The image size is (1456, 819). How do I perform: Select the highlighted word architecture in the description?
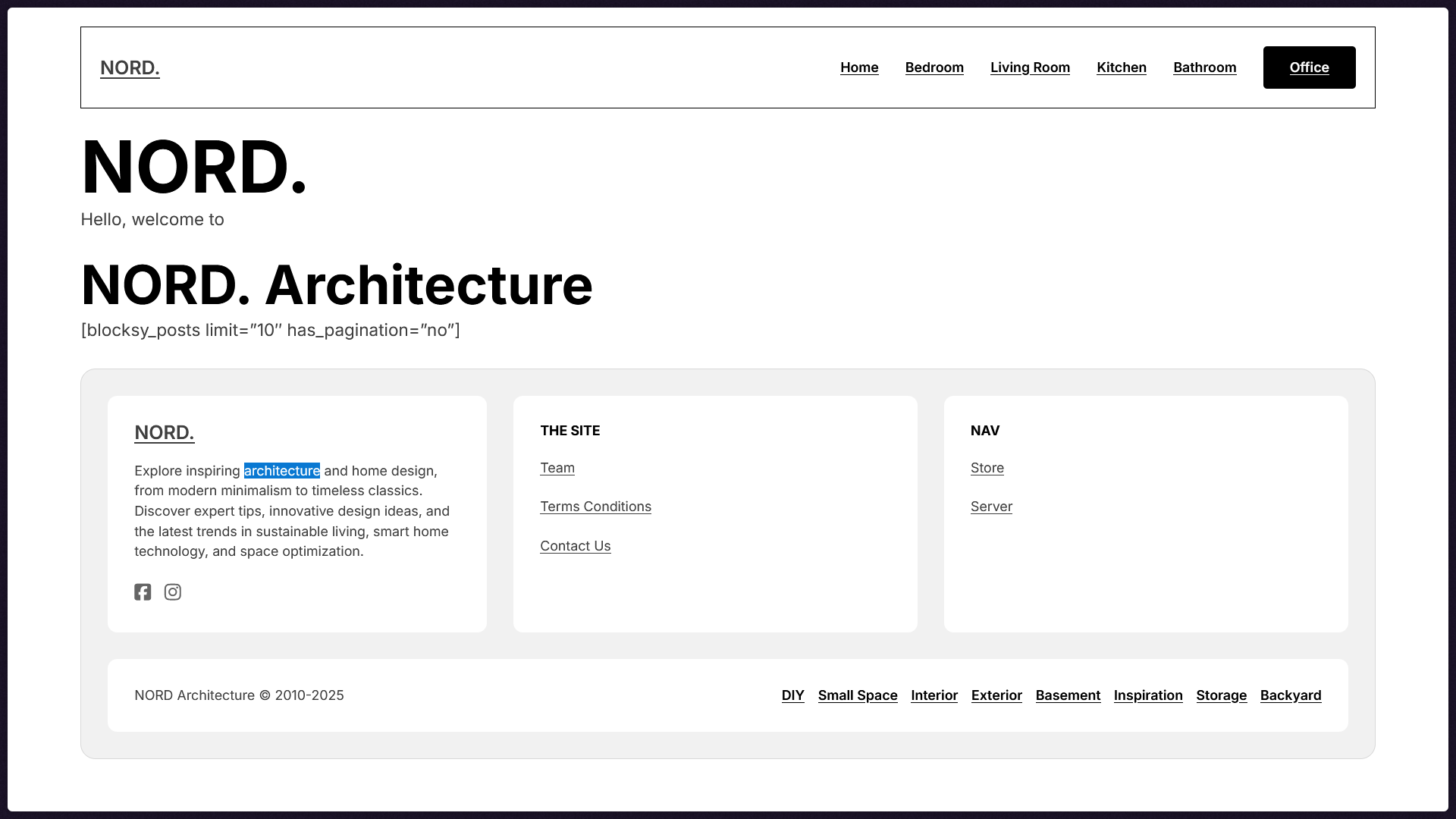[281, 471]
